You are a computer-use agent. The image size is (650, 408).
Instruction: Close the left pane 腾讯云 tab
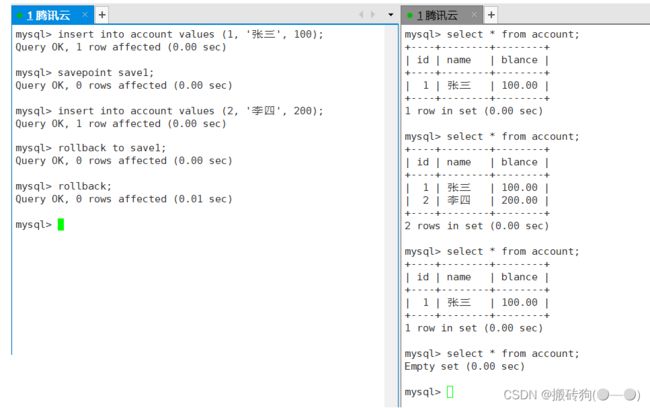coord(85,15)
